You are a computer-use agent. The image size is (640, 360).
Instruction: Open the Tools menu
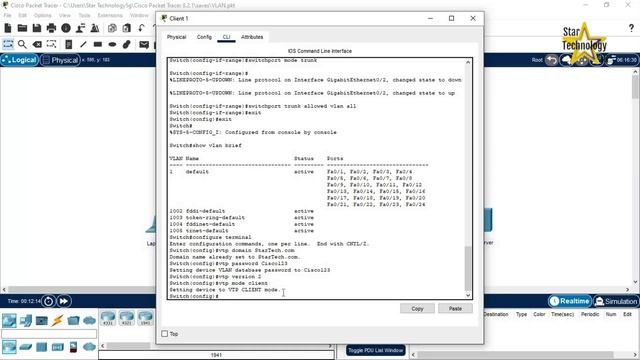[84, 15]
